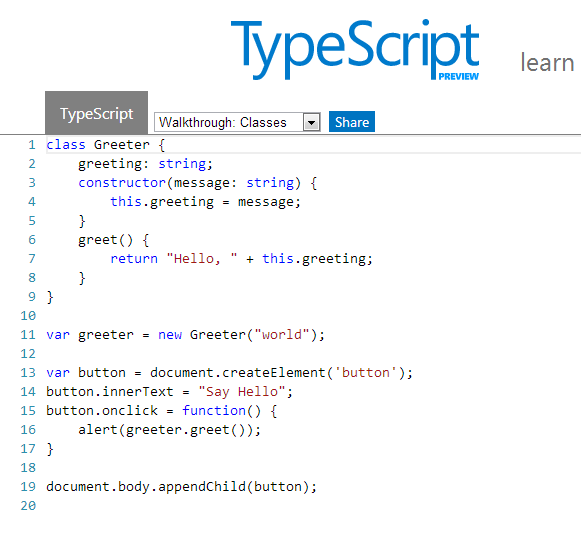Open the learn navigation link
This screenshot has height=557, width=581.
pyautogui.click(x=547, y=63)
